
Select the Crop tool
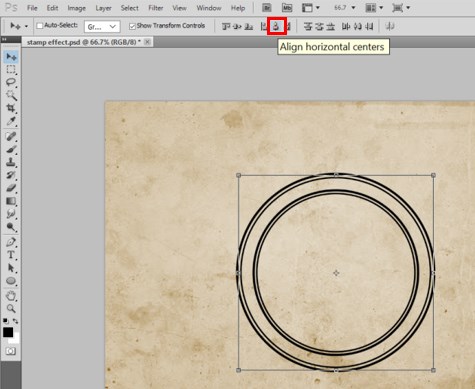point(11,108)
